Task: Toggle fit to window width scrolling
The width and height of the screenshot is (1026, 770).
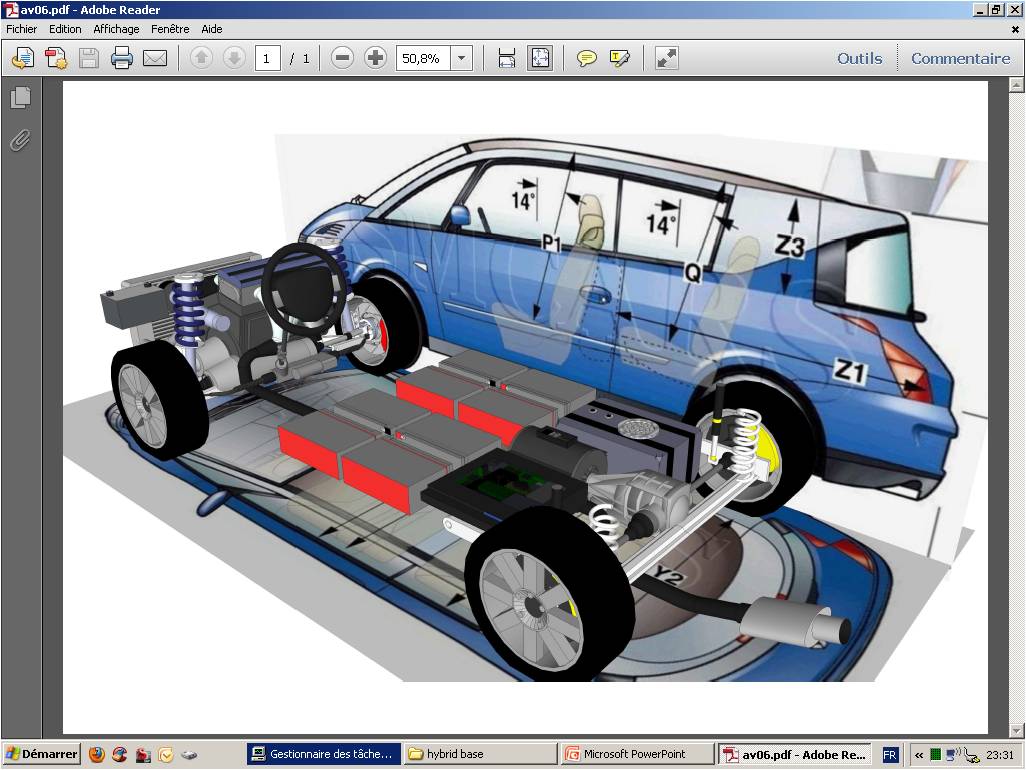Action: pyautogui.click(x=507, y=58)
